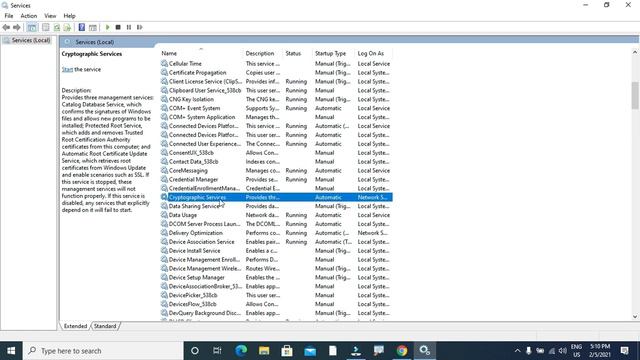The height and width of the screenshot is (360, 640).
Task: Select the Cryptographic Services row
Action: point(276,197)
